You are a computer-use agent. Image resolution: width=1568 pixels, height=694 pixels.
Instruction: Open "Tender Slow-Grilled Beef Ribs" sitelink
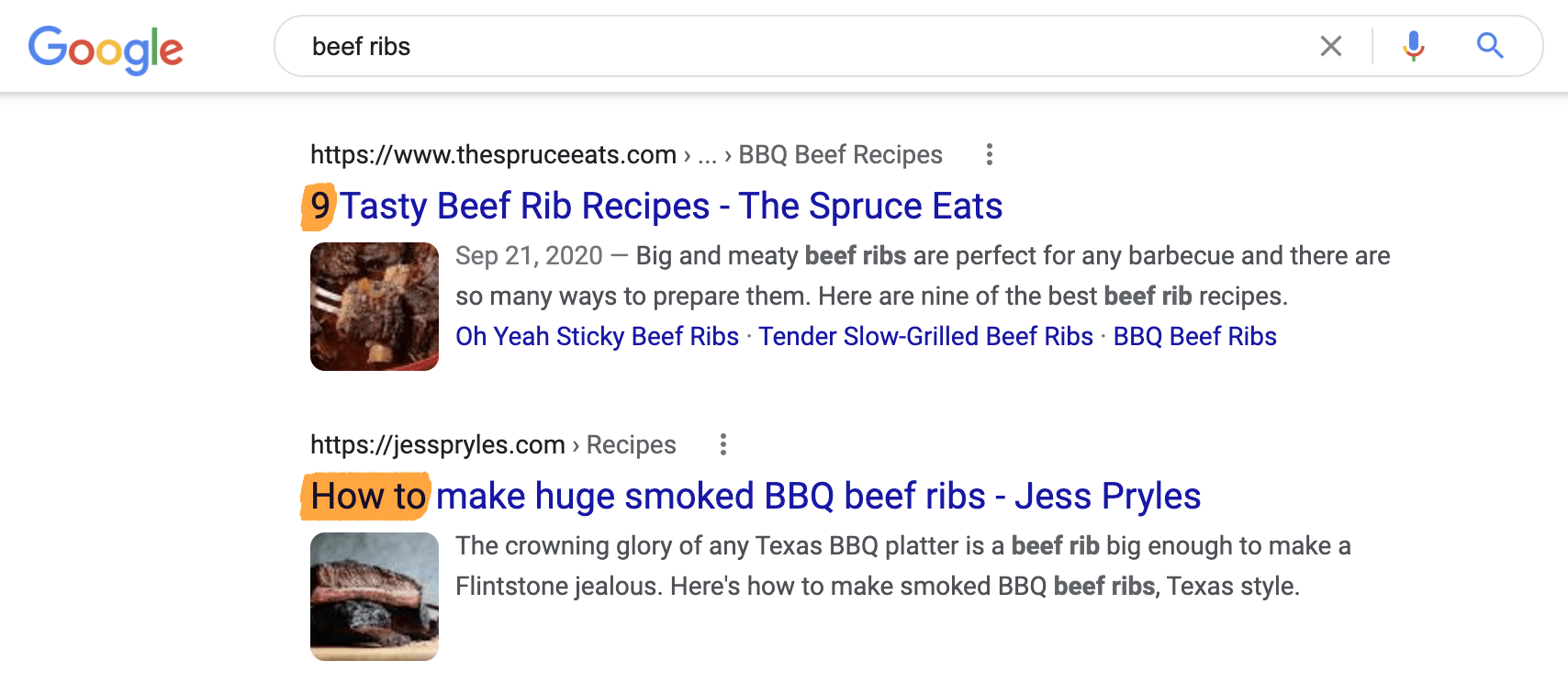point(925,337)
